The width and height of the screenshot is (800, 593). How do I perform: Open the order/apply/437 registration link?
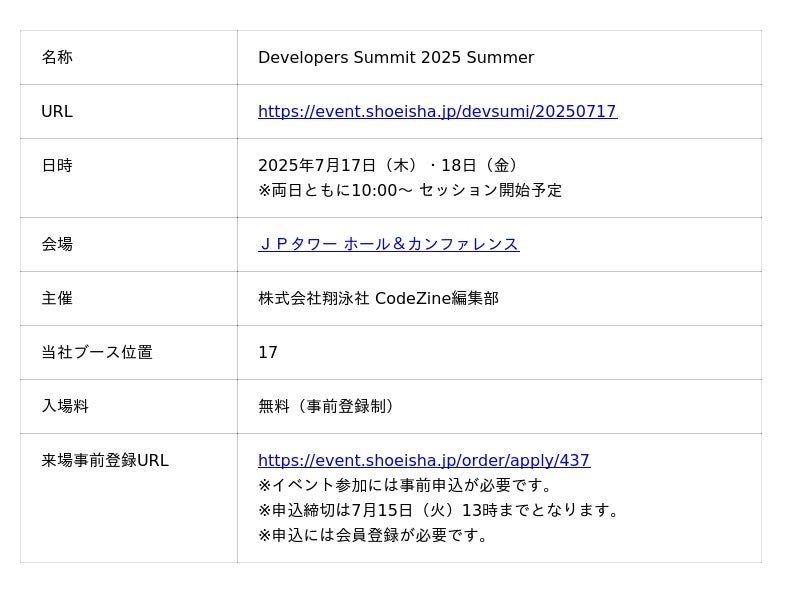pyautogui.click(x=424, y=461)
